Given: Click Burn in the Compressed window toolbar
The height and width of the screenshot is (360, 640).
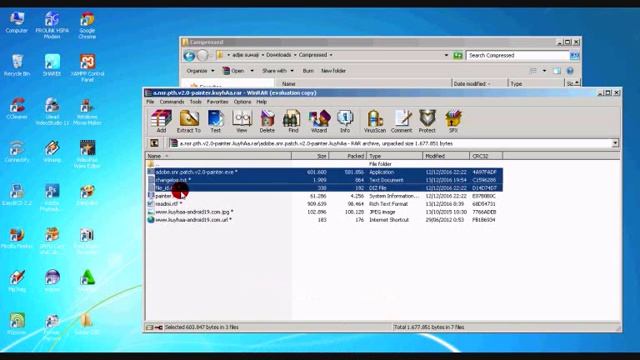Looking at the screenshot, I should (x=308, y=71).
